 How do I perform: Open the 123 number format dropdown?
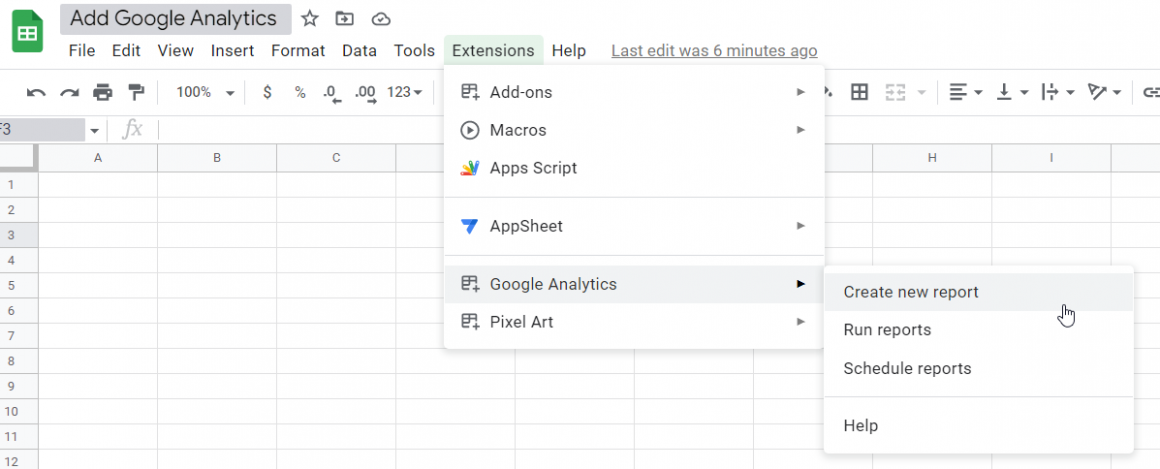pyautogui.click(x=405, y=92)
